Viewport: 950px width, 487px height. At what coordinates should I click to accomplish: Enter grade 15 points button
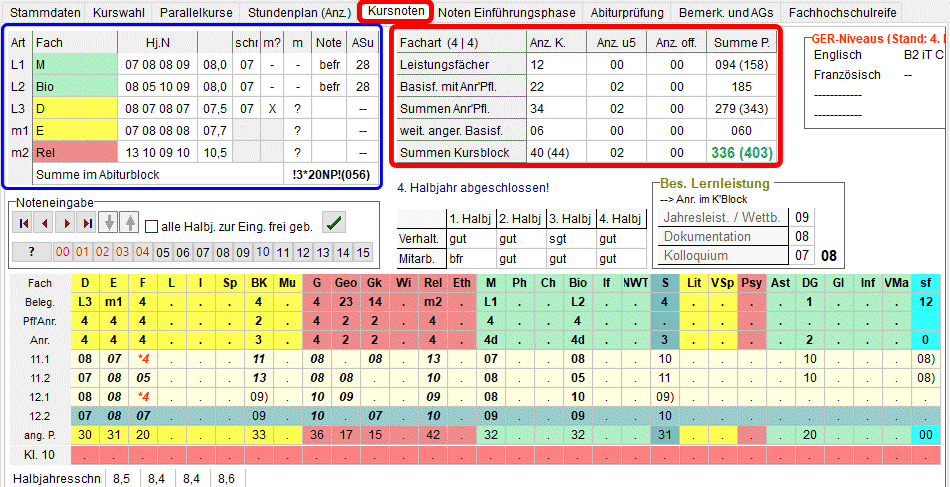(363, 252)
